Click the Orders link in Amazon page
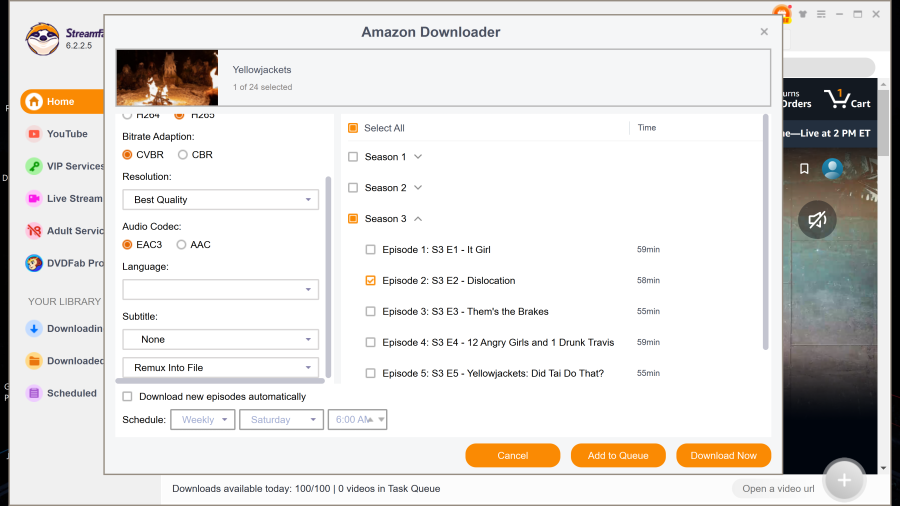 [796, 104]
